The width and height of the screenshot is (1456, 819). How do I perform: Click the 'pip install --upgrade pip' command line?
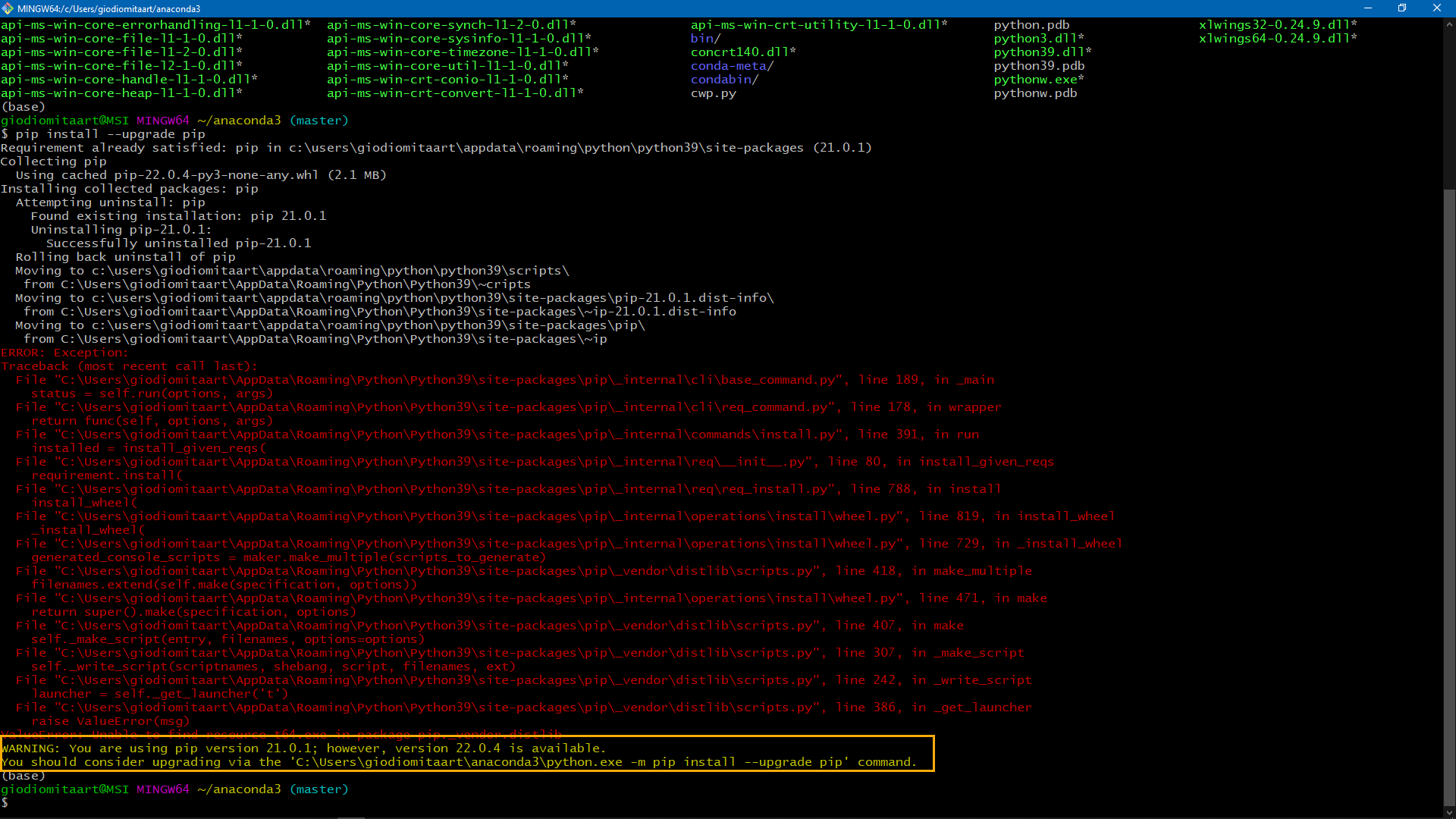tap(103, 134)
